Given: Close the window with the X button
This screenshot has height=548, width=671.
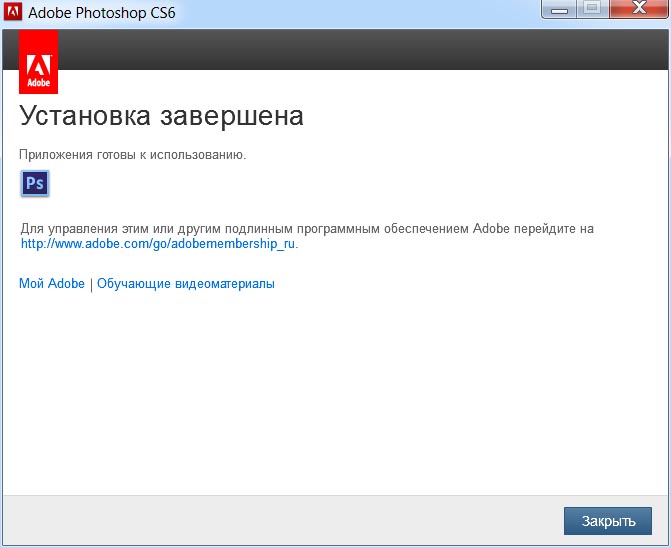Looking at the screenshot, I should point(639,8).
